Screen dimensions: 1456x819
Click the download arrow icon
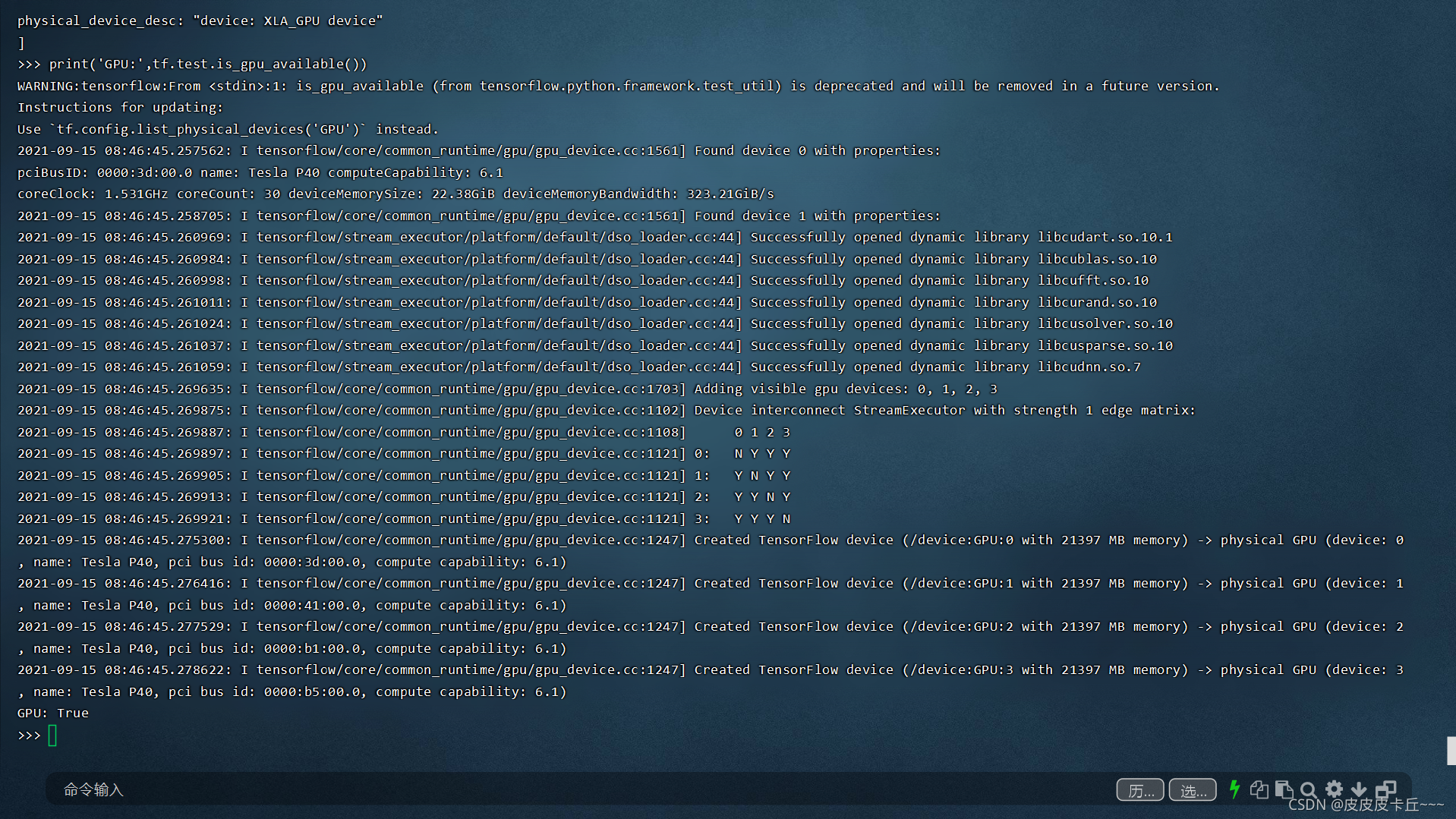(1359, 789)
